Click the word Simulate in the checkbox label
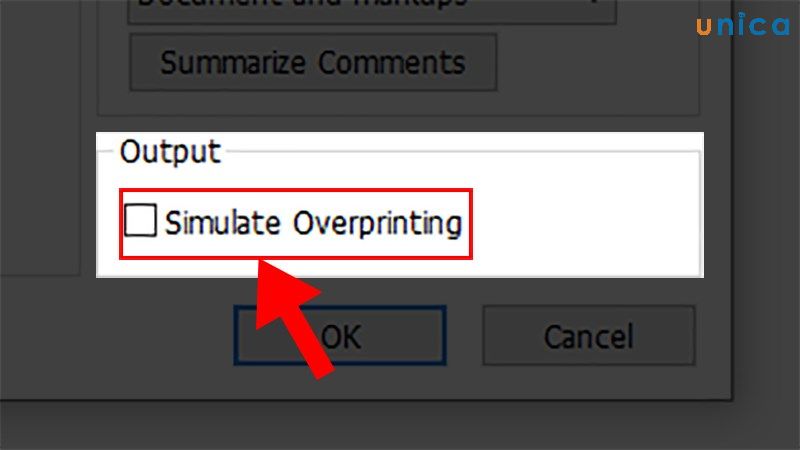 [x=222, y=222]
